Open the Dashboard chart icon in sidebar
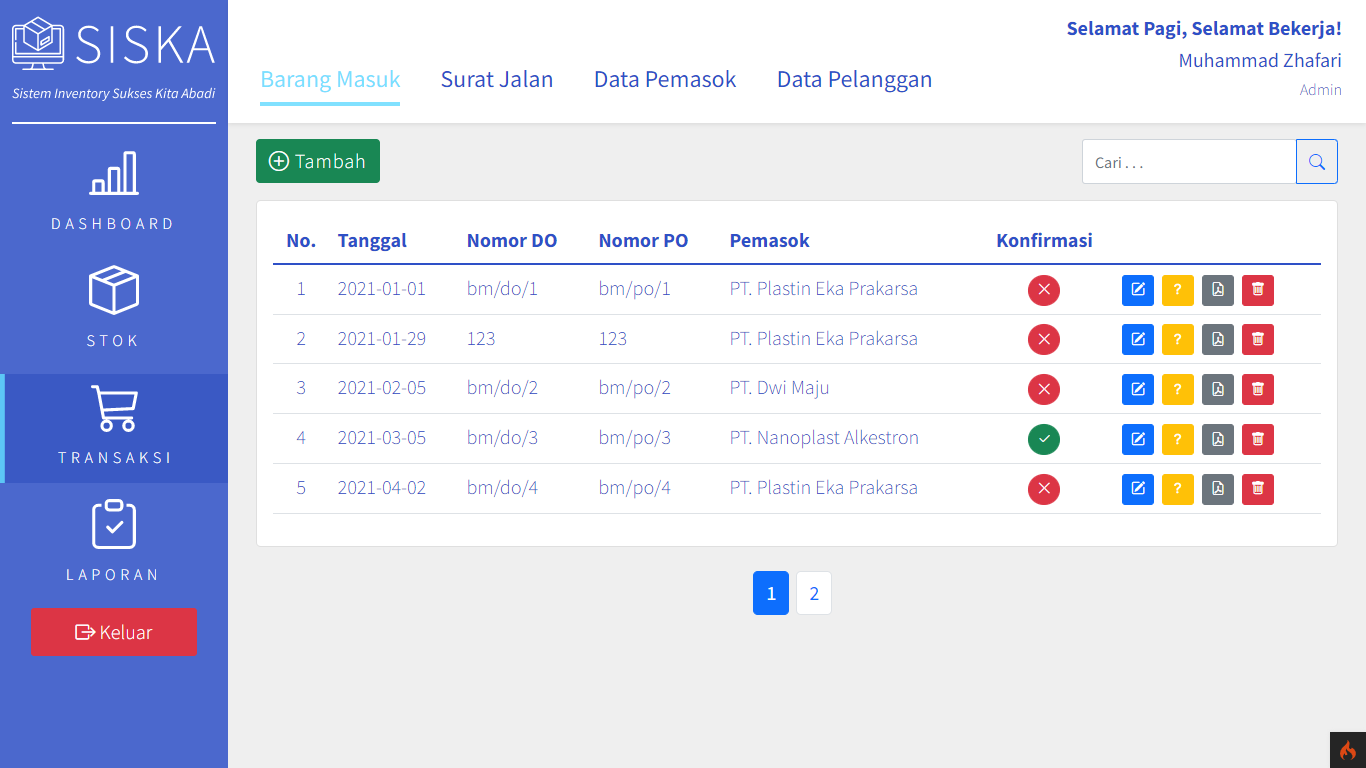The height and width of the screenshot is (768, 1366). (114, 174)
